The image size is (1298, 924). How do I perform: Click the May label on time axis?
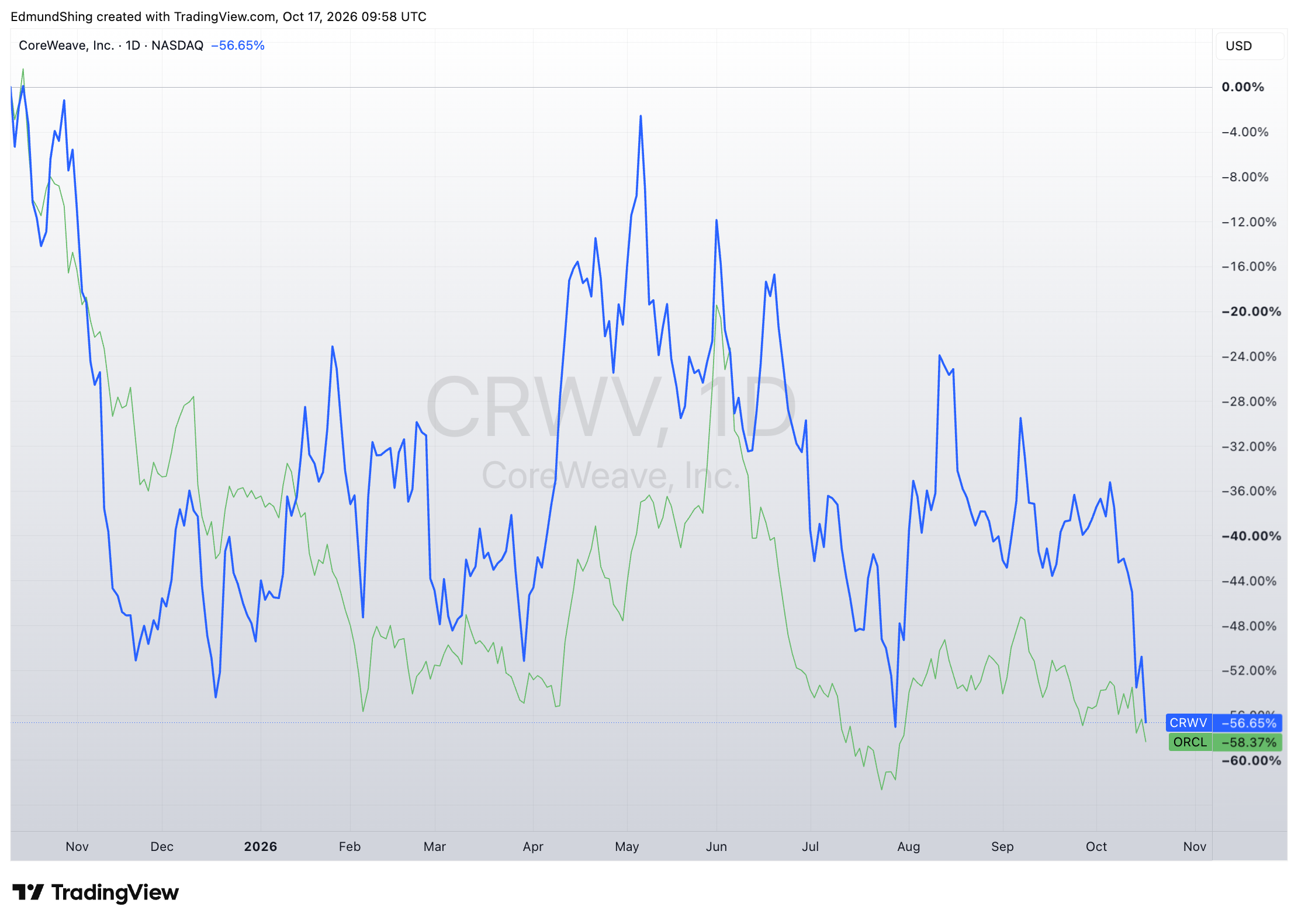(627, 846)
